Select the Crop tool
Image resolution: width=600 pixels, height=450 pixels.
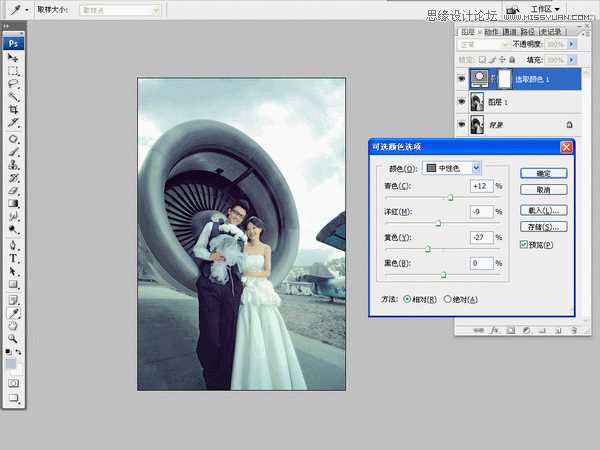coord(14,109)
